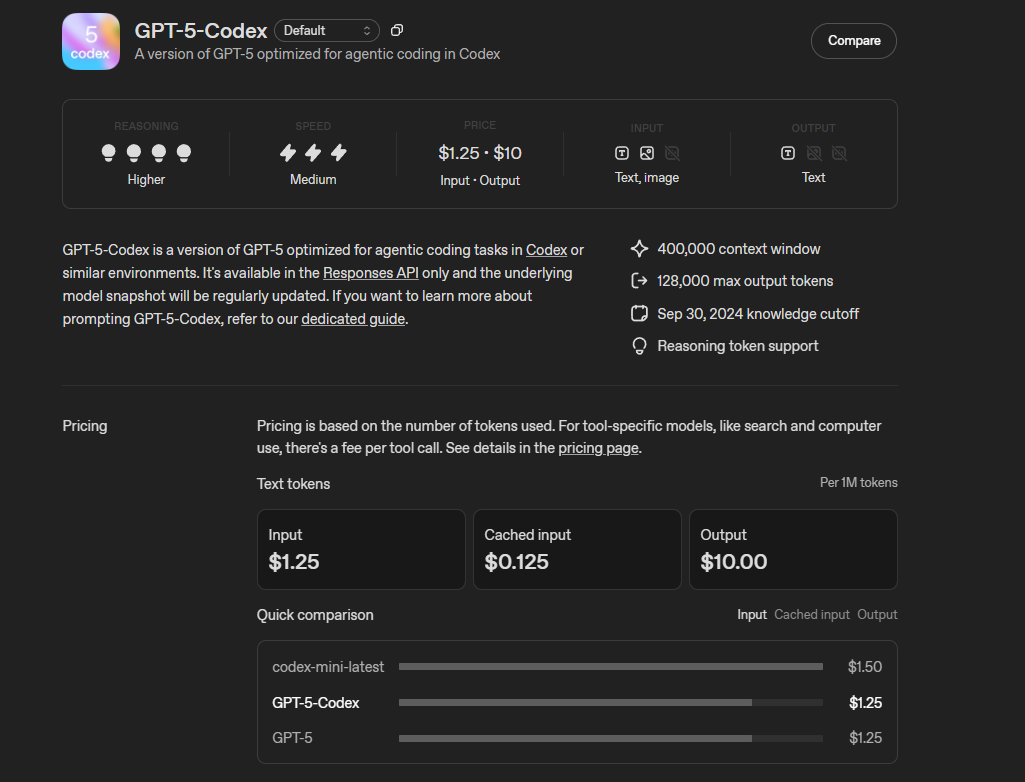Viewport: 1025px width, 782px height.
Task: Click the context window sparkle icon
Action: coord(639,248)
